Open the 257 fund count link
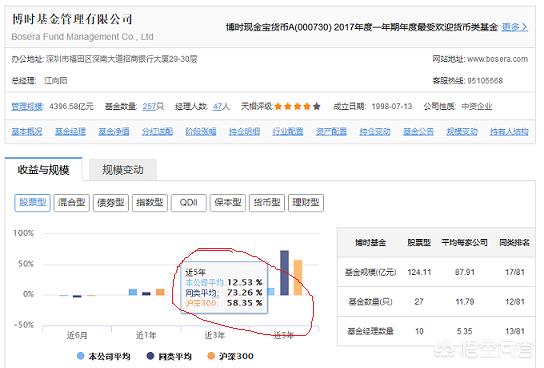The height and width of the screenshot is (368, 544). [149, 106]
